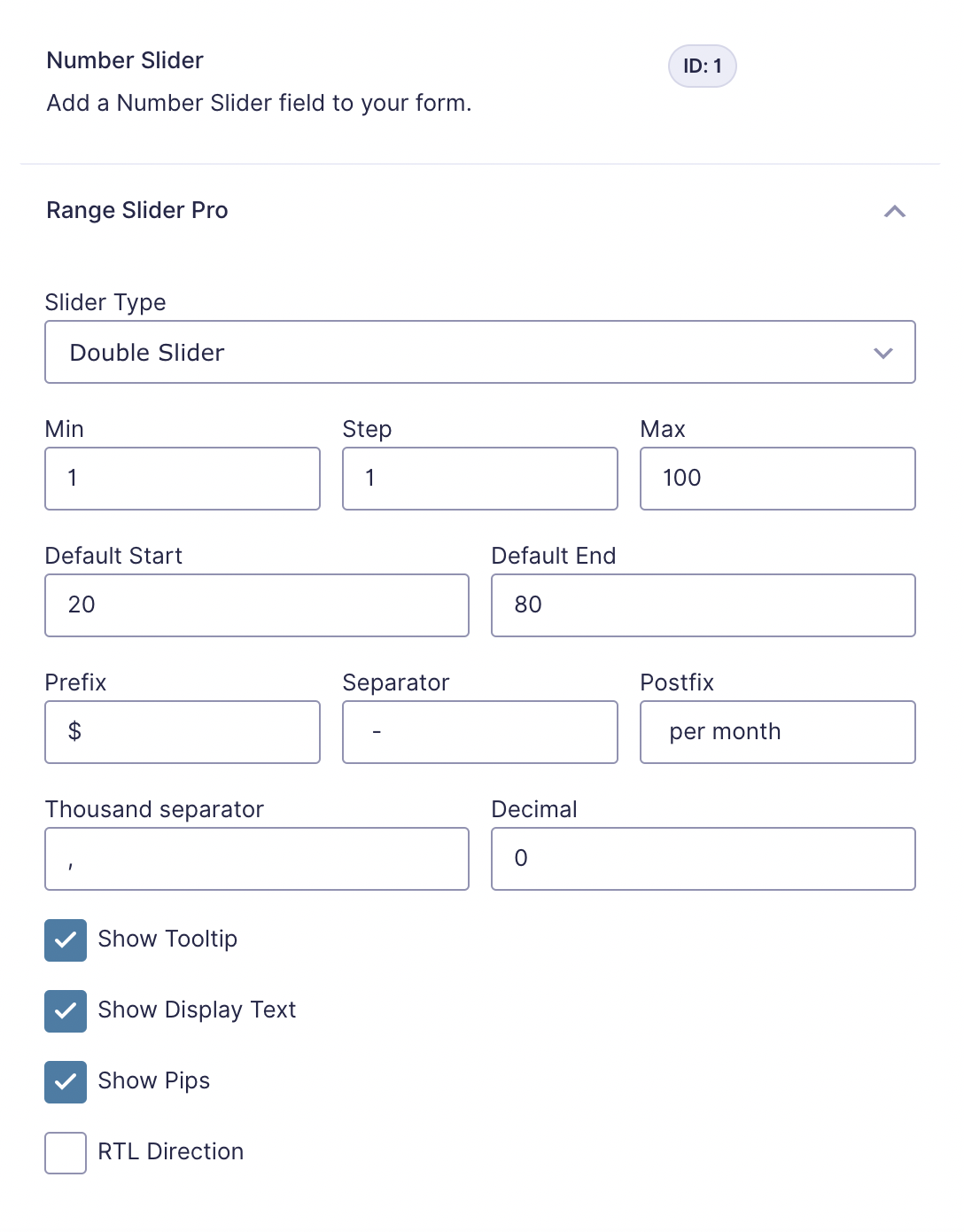Screen dimensions: 964x1232
Task: Toggle the Show Display Text checkbox
Action: pos(66,1011)
